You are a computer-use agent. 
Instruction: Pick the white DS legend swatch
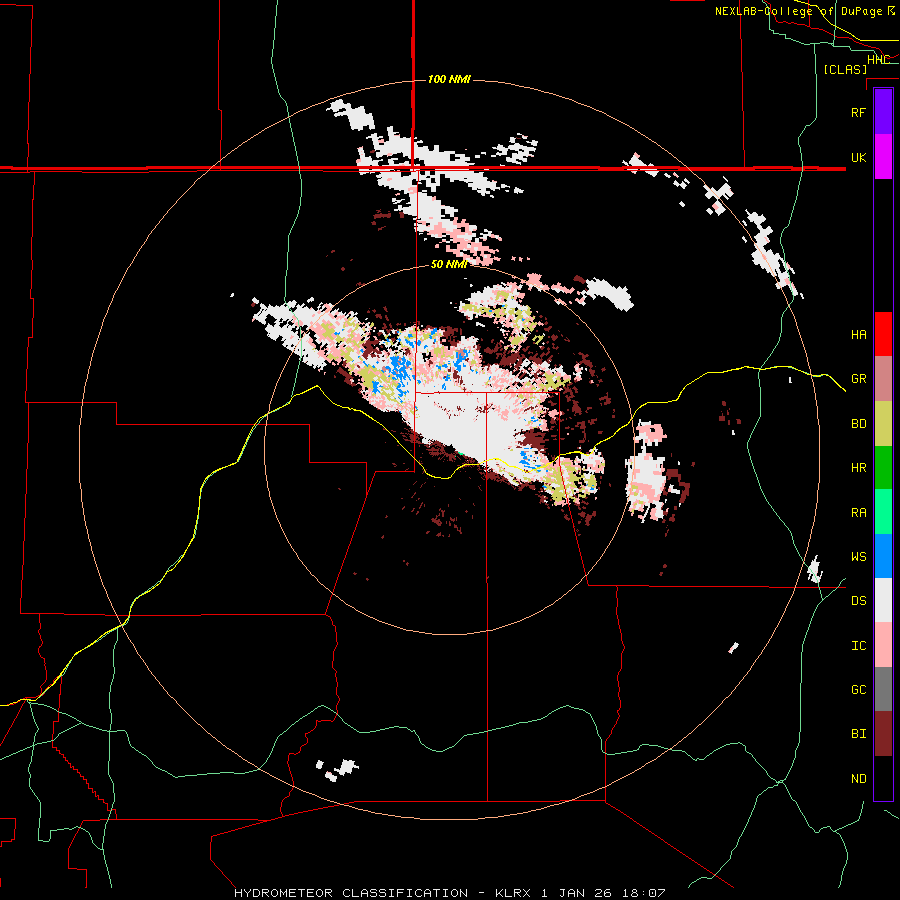tap(883, 600)
